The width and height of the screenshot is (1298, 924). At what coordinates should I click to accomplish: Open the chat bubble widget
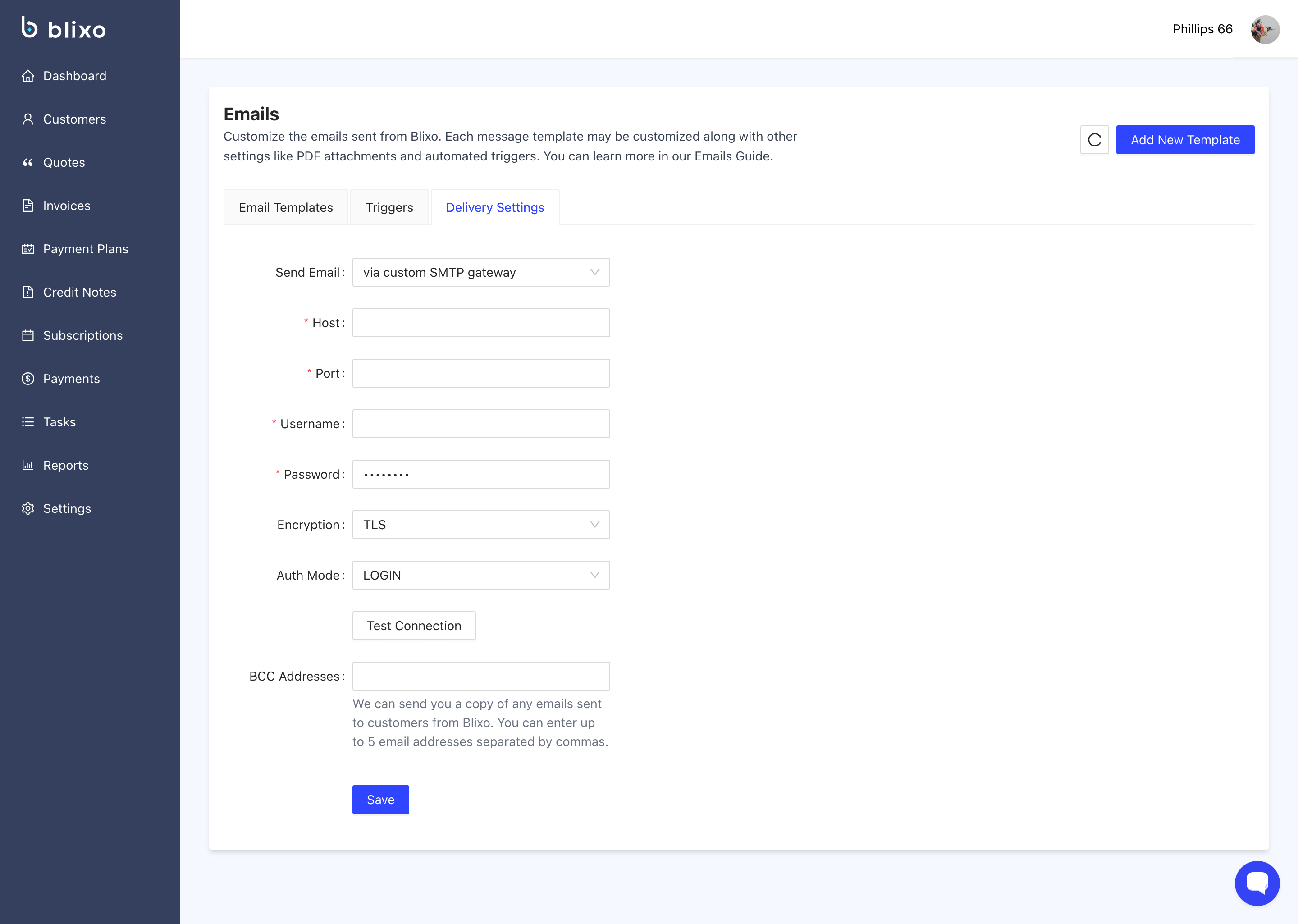1257,883
